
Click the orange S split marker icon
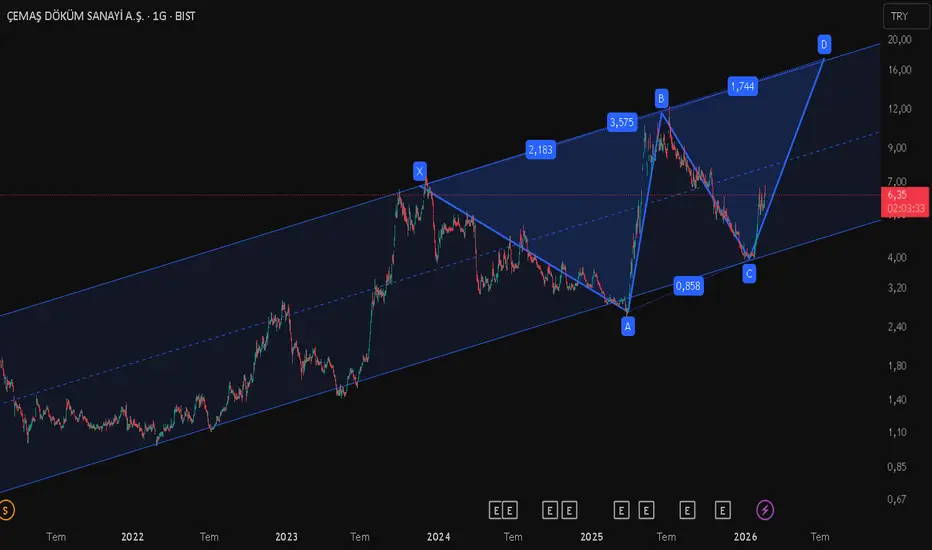tap(5, 510)
